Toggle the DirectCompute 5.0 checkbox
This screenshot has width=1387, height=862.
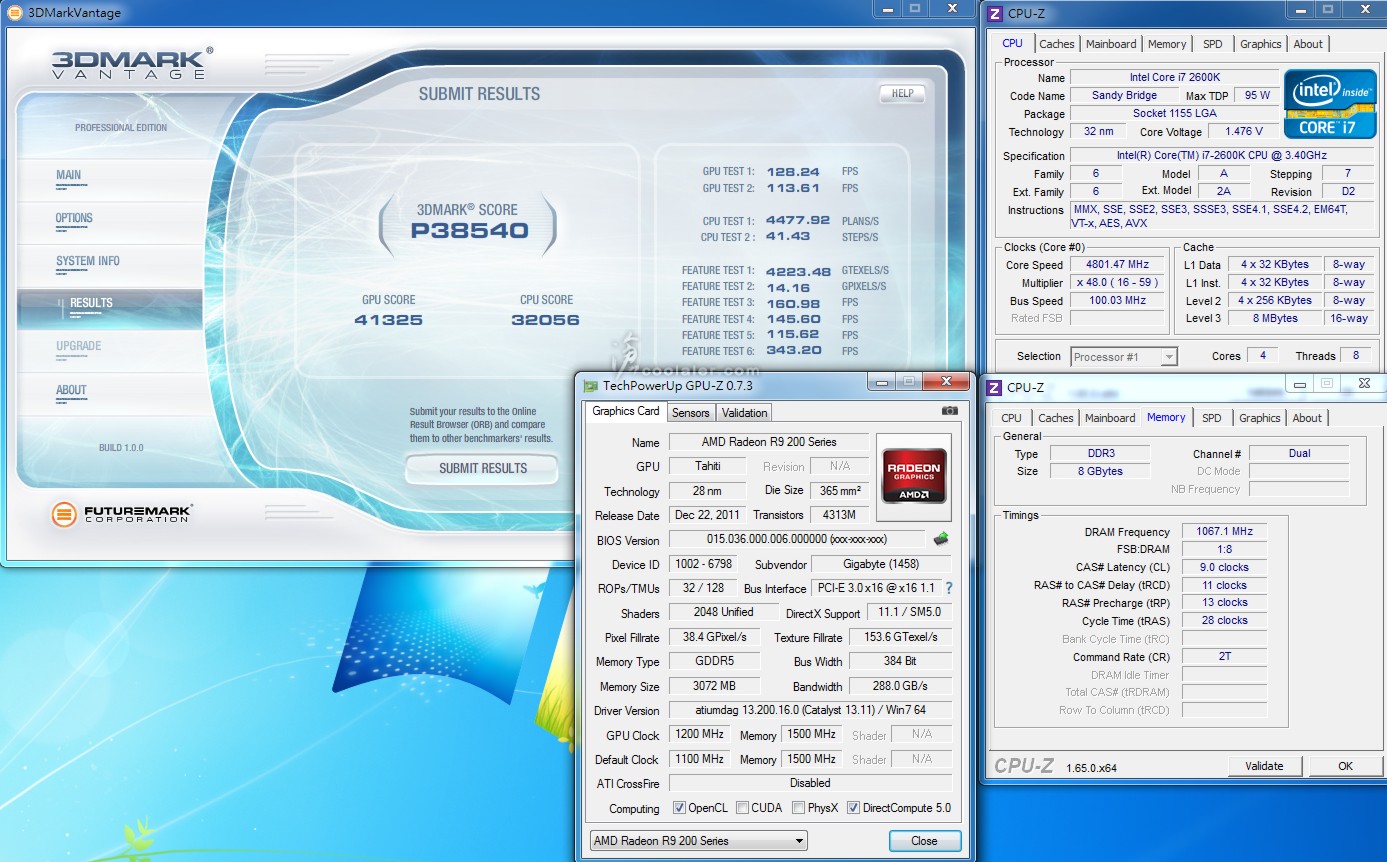coord(853,808)
